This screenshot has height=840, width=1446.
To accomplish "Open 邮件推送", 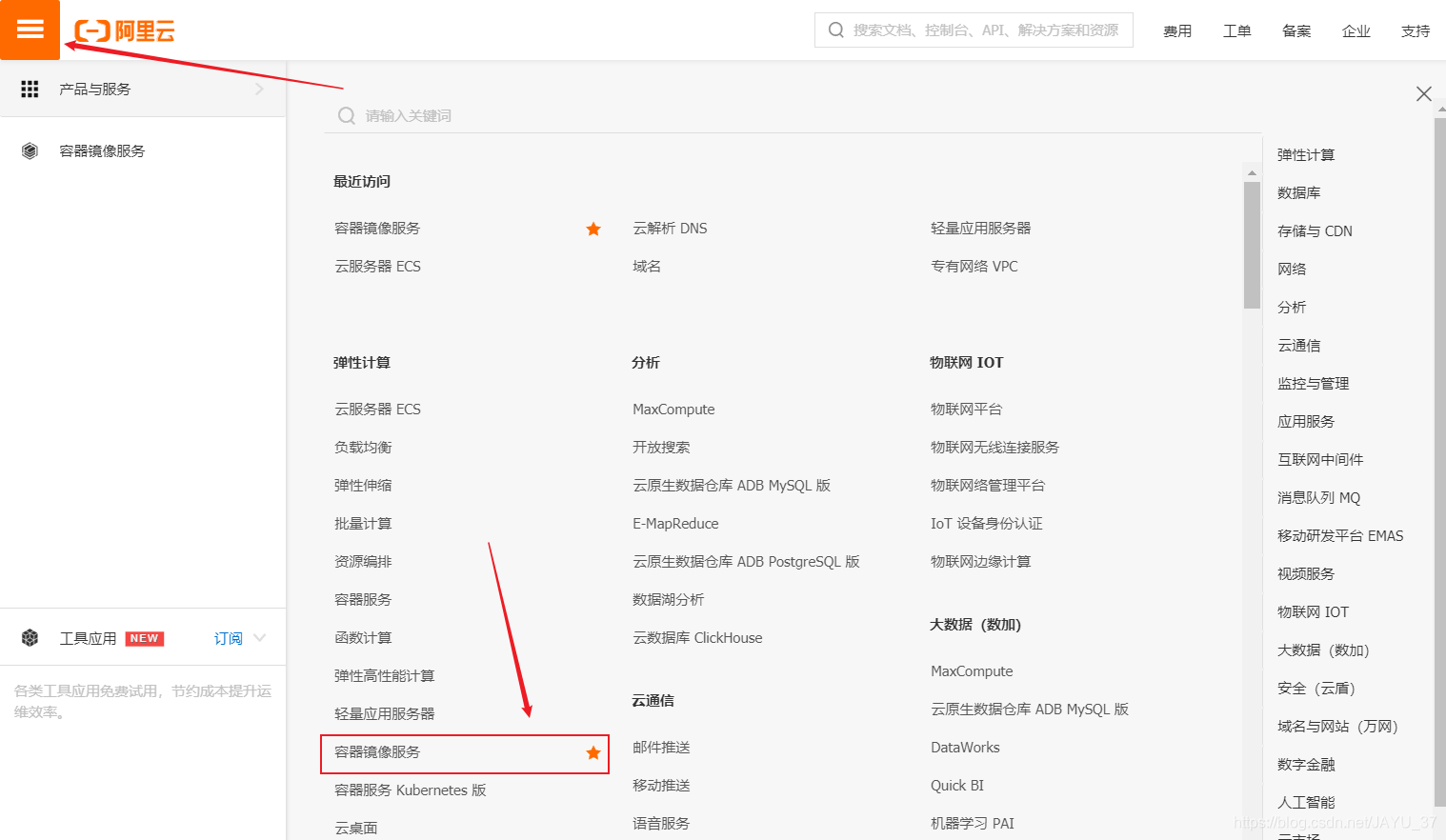I will point(661,748).
